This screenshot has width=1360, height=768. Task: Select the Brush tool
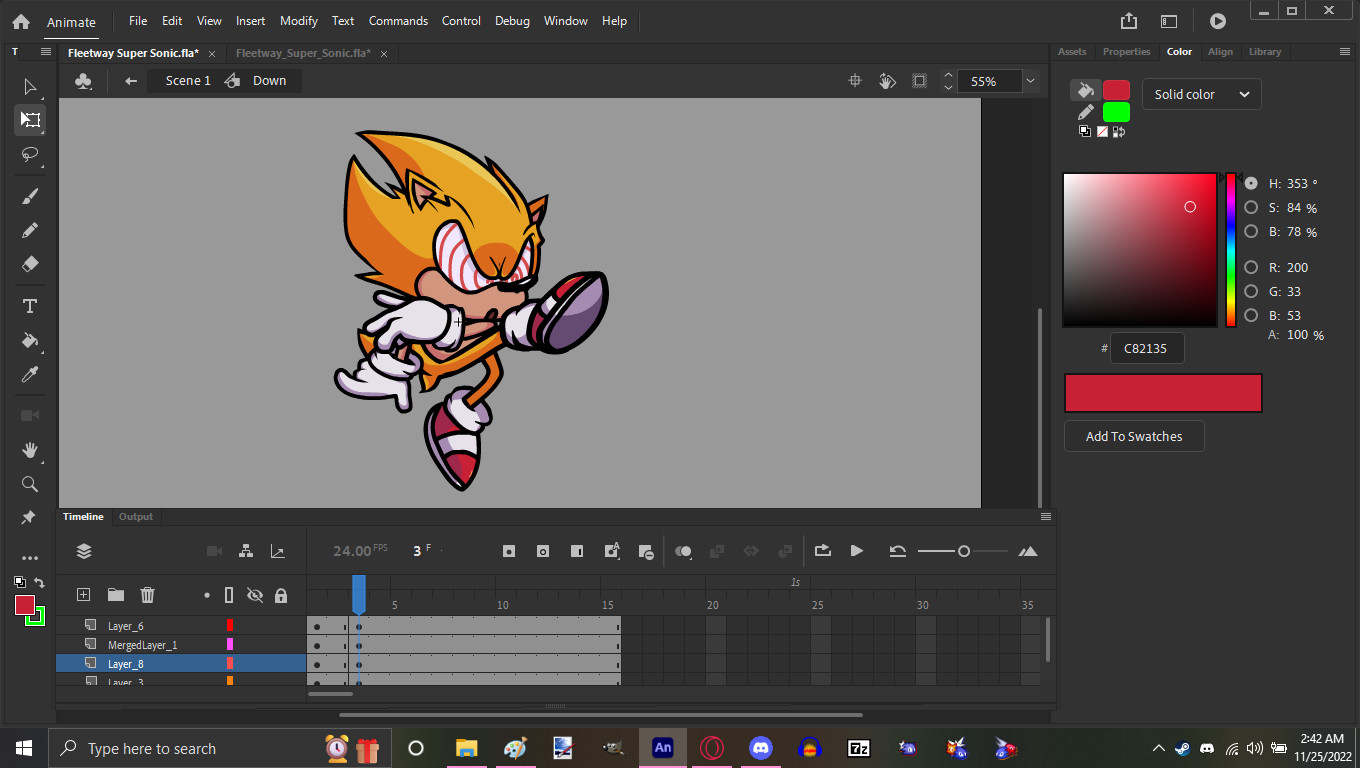click(30, 197)
